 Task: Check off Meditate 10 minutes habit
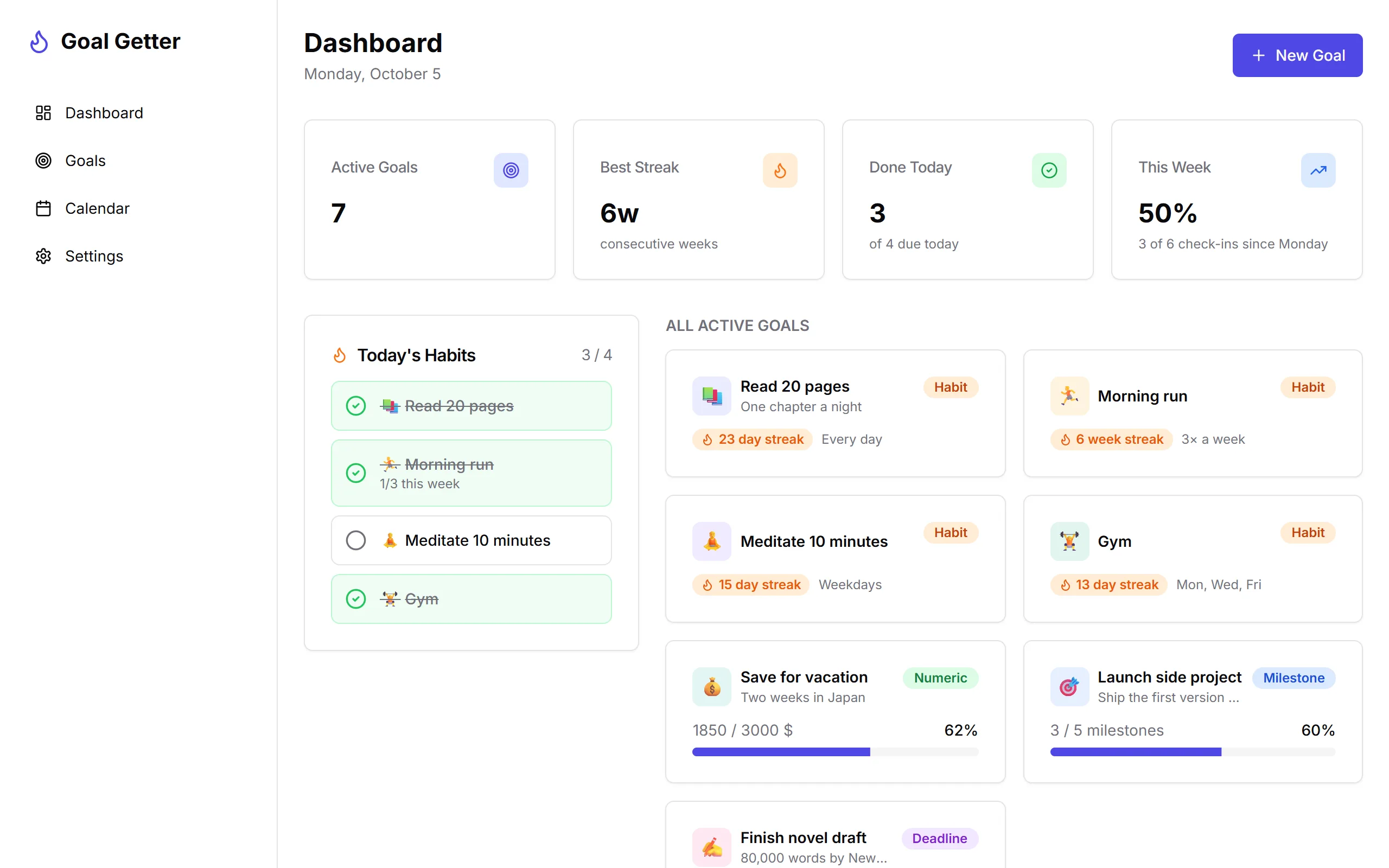coord(356,540)
